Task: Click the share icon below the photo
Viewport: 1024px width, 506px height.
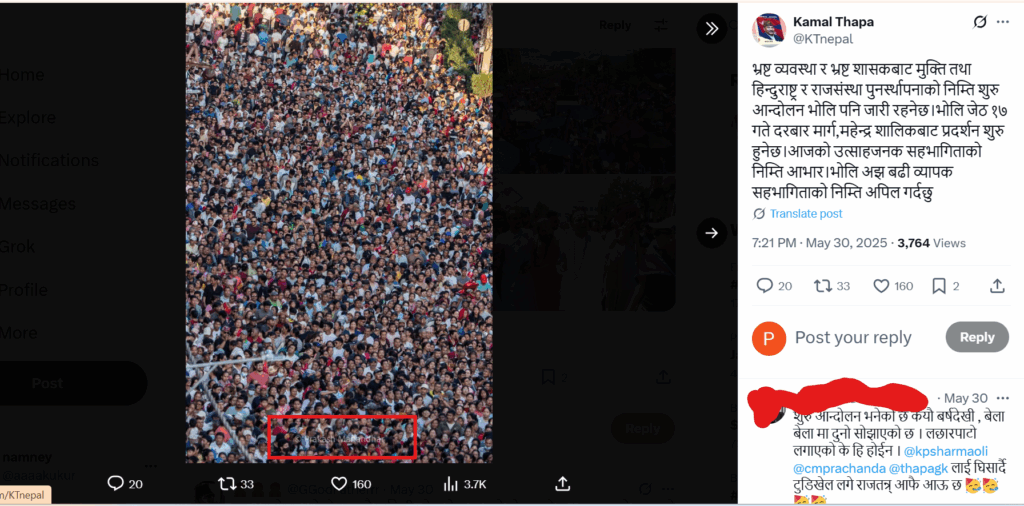Action: click(563, 483)
